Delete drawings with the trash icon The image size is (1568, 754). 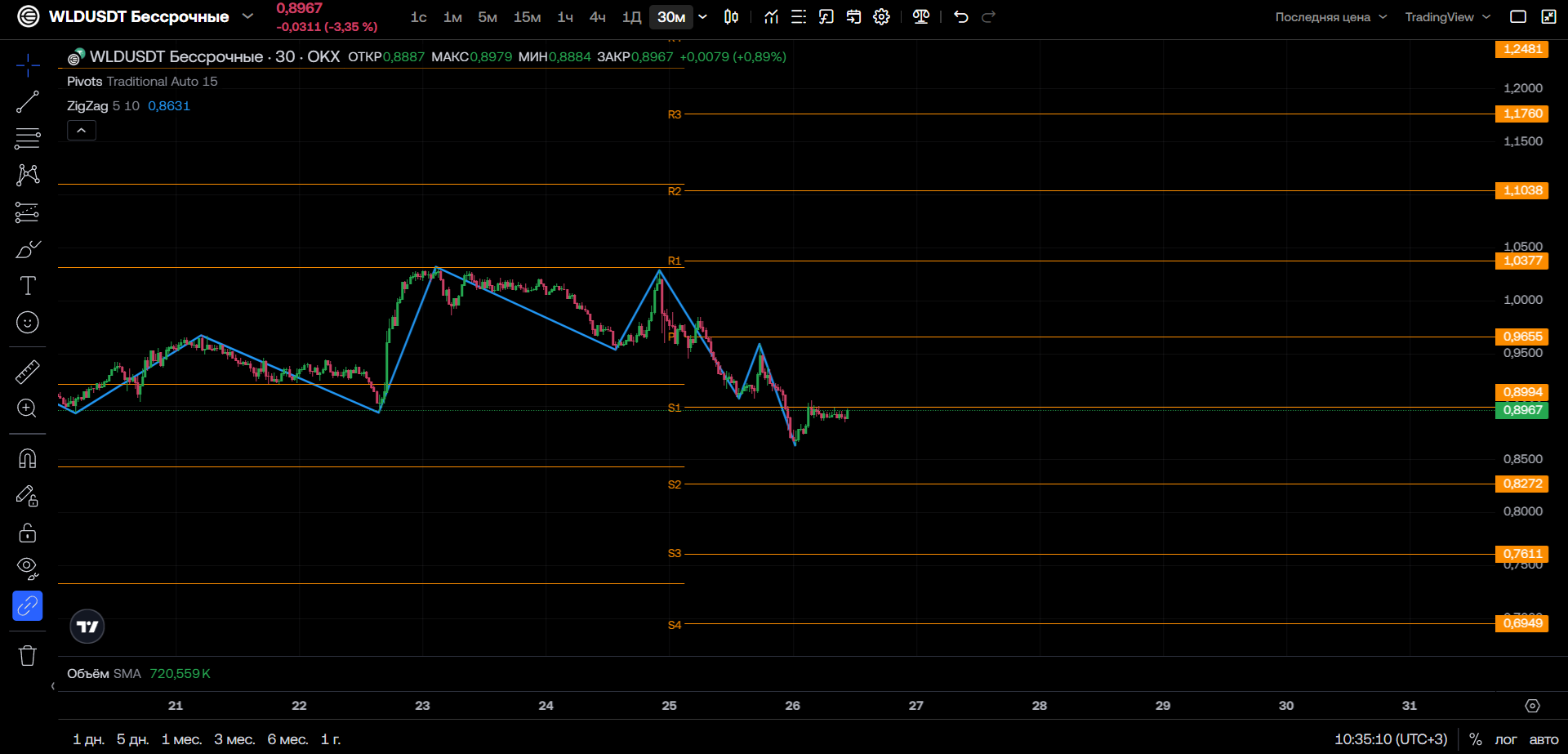point(27,655)
